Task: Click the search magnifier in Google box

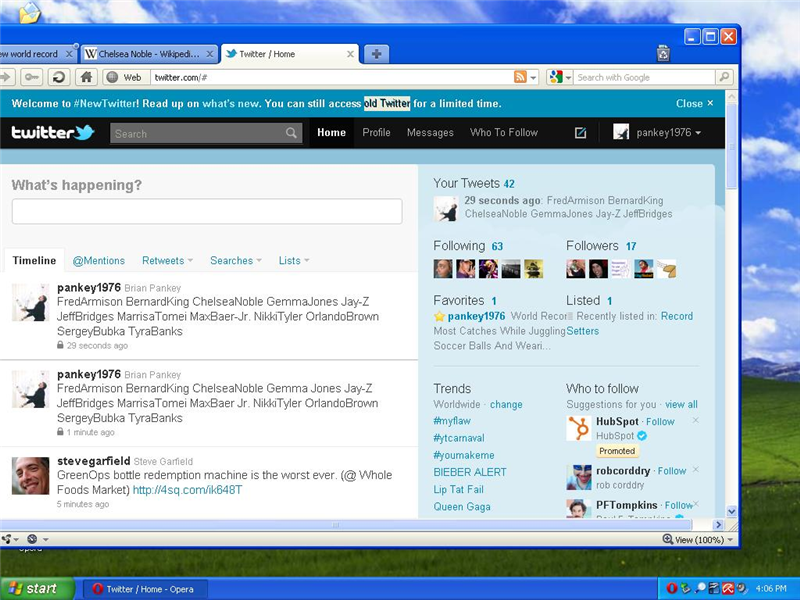Action: point(724,78)
